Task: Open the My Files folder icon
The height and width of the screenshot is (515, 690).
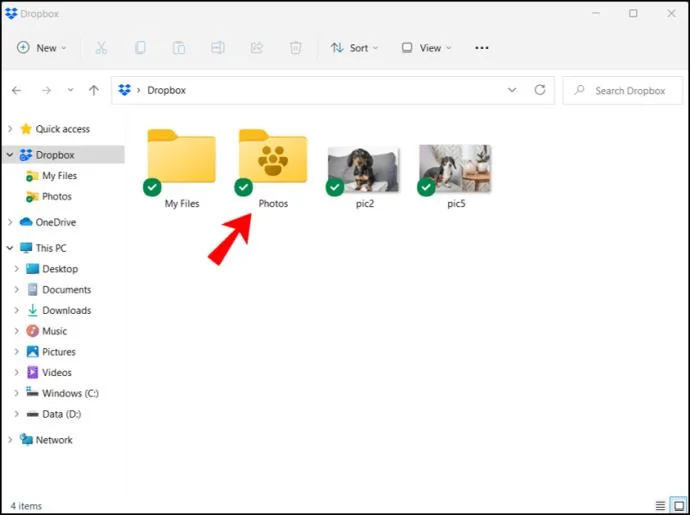Action: pos(181,156)
